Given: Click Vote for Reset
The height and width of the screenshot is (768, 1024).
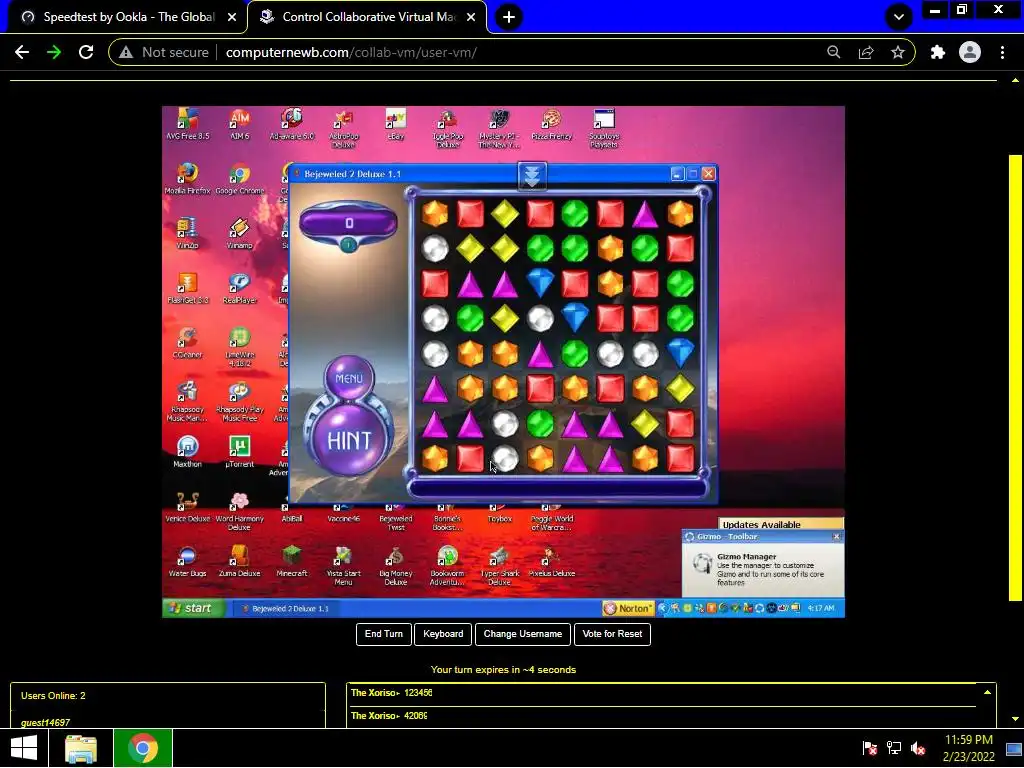Looking at the screenshot, I should (x=612, y=634).
